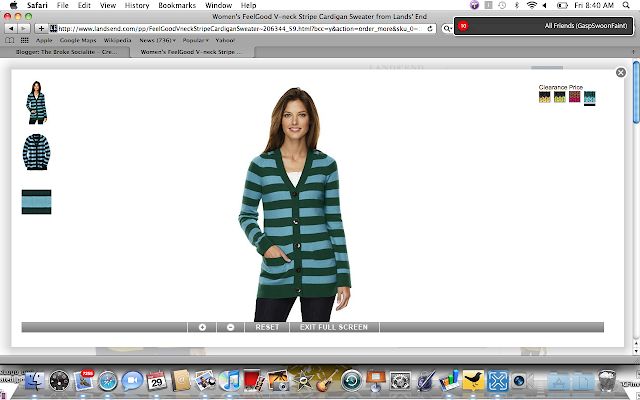Expand the Popular bookmarks folder

point(196,40)
